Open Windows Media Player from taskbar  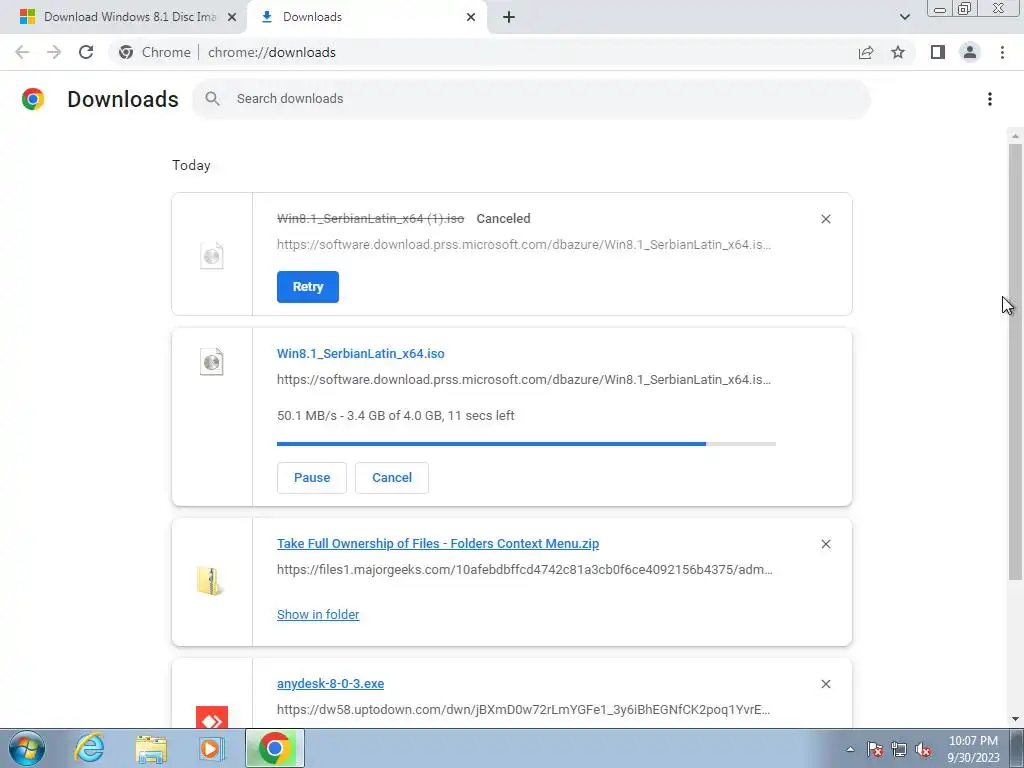[212, 748]
